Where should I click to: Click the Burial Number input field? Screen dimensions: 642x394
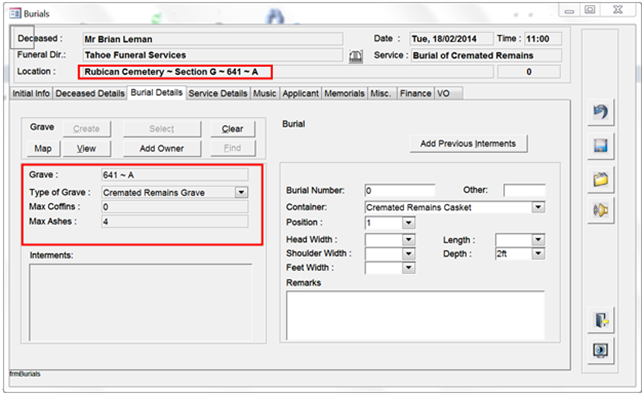(400, 190)
